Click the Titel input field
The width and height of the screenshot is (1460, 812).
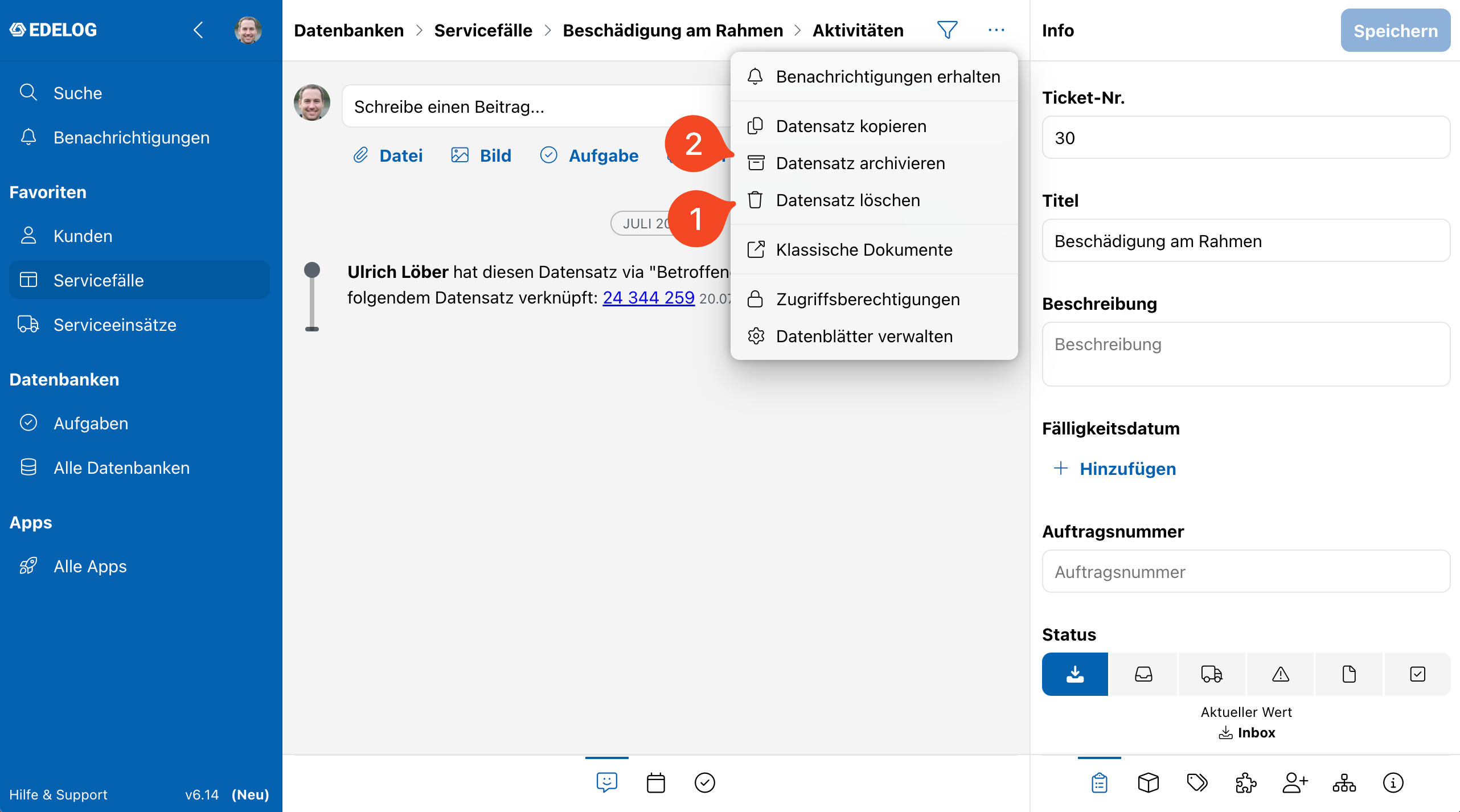click(1246, 241)
